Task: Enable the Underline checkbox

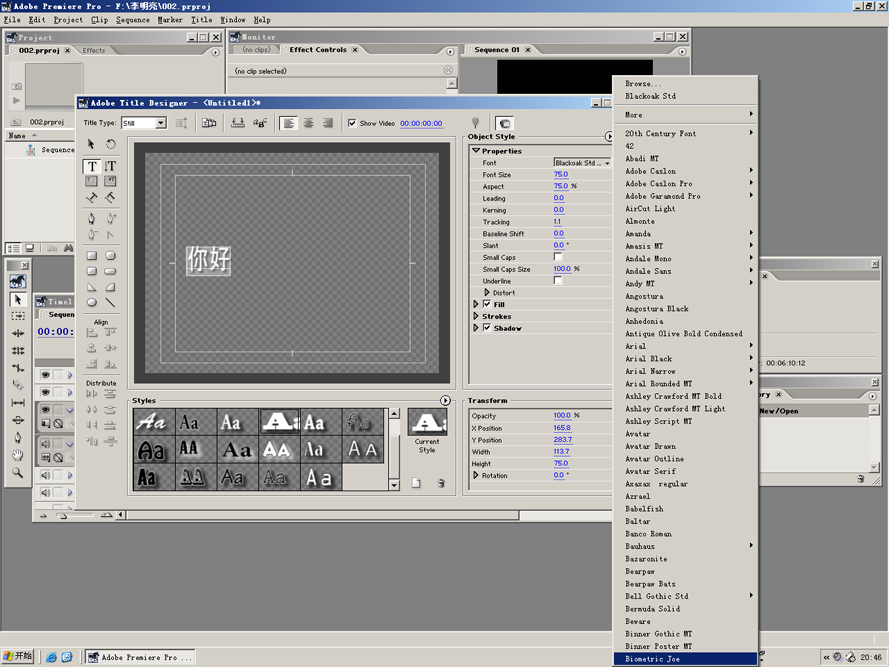Action: point(558,281)
